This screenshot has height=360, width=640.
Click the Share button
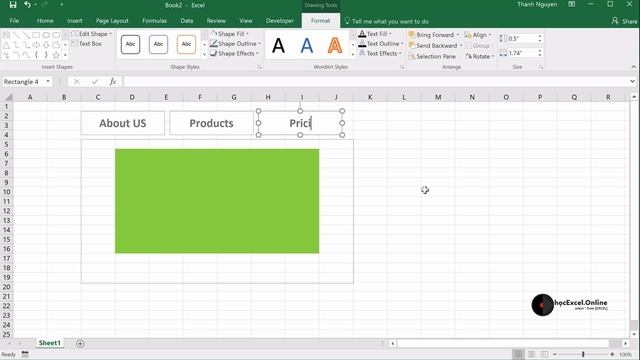(x=624, y=21)
